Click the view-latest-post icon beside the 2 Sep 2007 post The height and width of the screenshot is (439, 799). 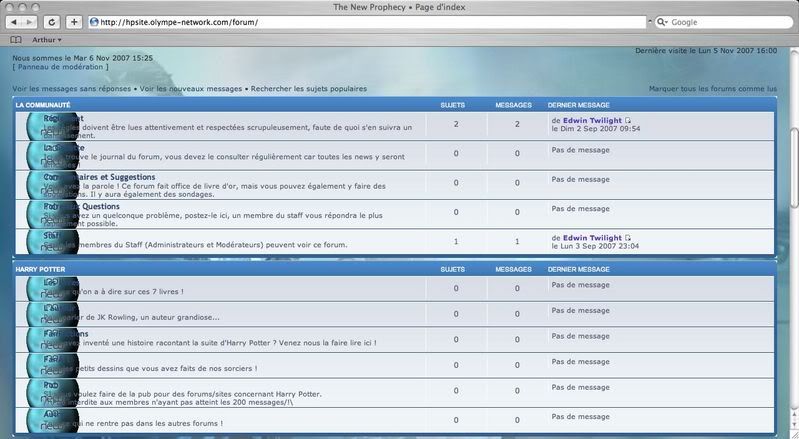tap(628, 120)
